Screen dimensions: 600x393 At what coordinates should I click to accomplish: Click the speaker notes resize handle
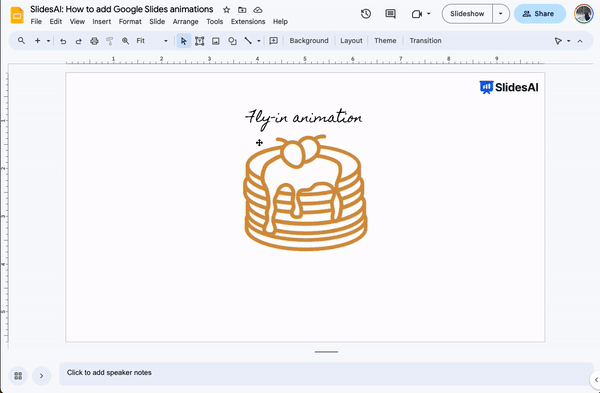coord(326,352)
